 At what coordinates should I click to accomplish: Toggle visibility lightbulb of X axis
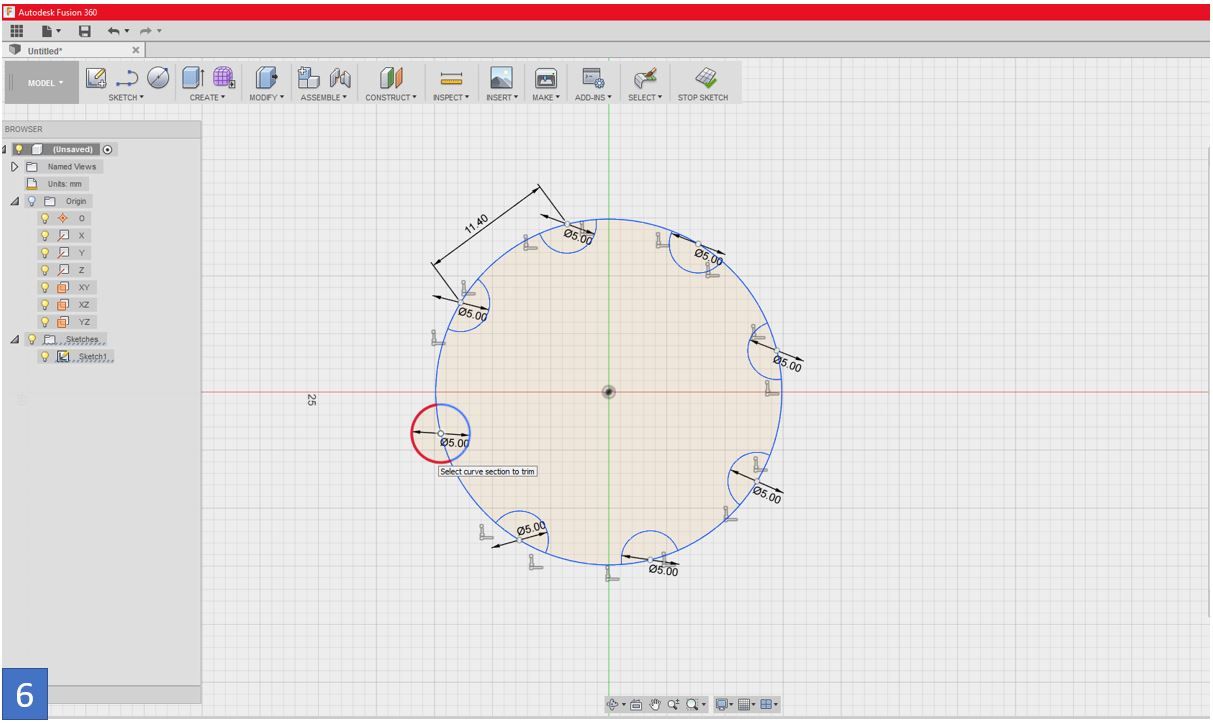[x=44, y=235]
